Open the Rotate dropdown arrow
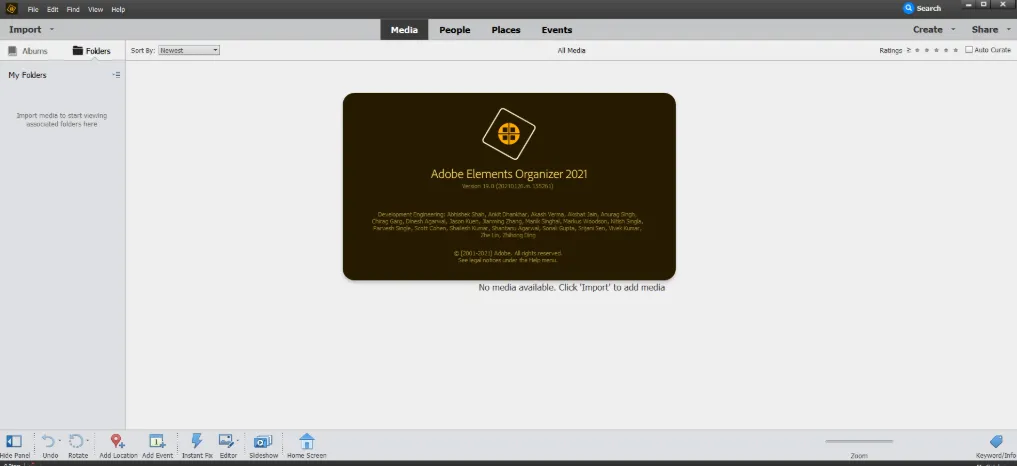 tap(88, 441)
